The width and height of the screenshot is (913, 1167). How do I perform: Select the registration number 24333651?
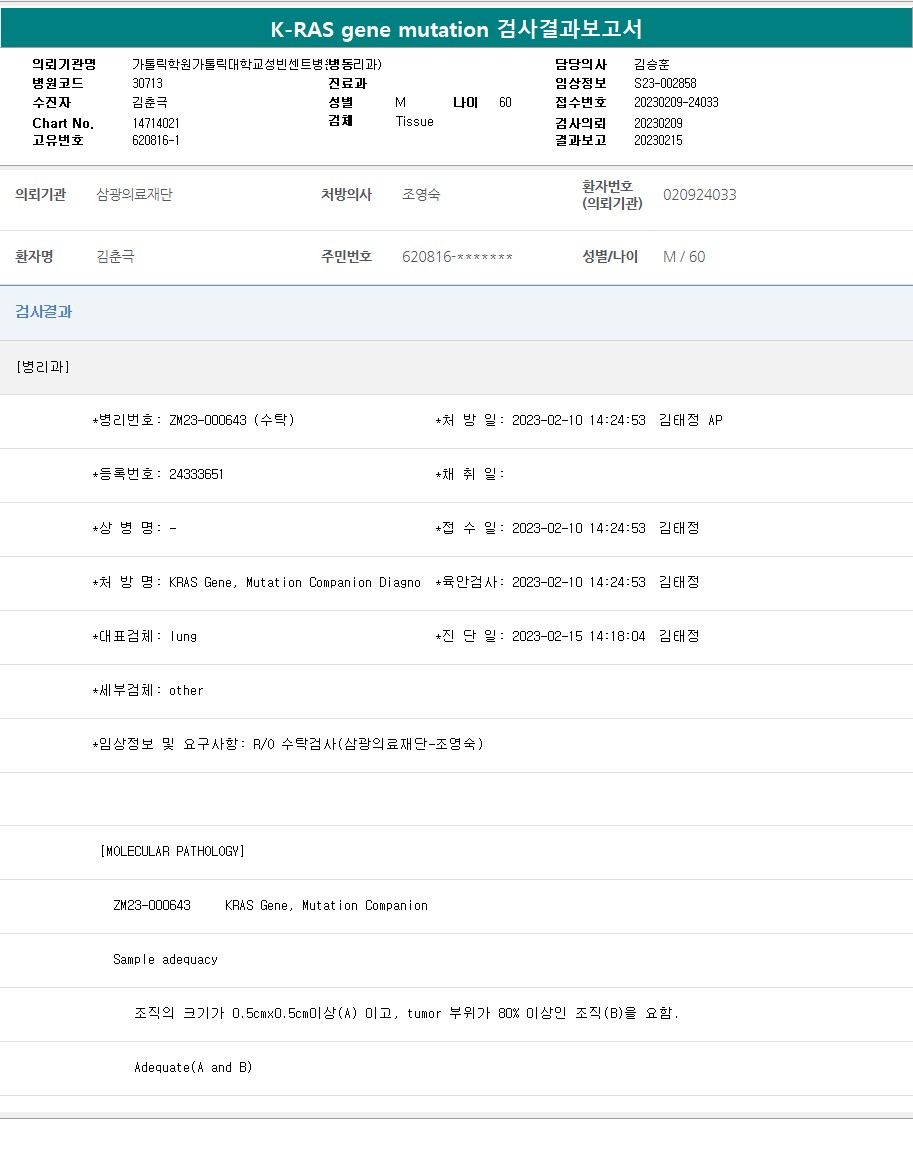pyautogui.click(x=196, y=474)
